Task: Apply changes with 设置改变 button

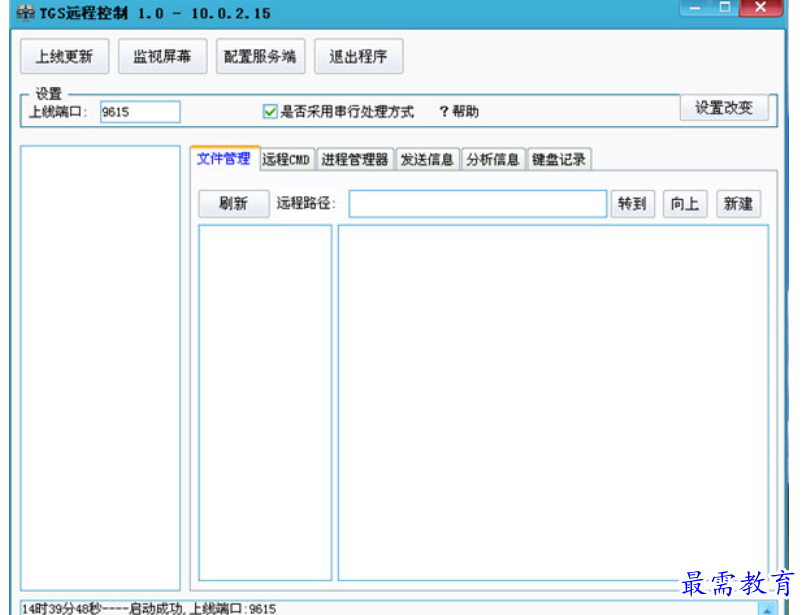Action: click(x=724, y=108)
